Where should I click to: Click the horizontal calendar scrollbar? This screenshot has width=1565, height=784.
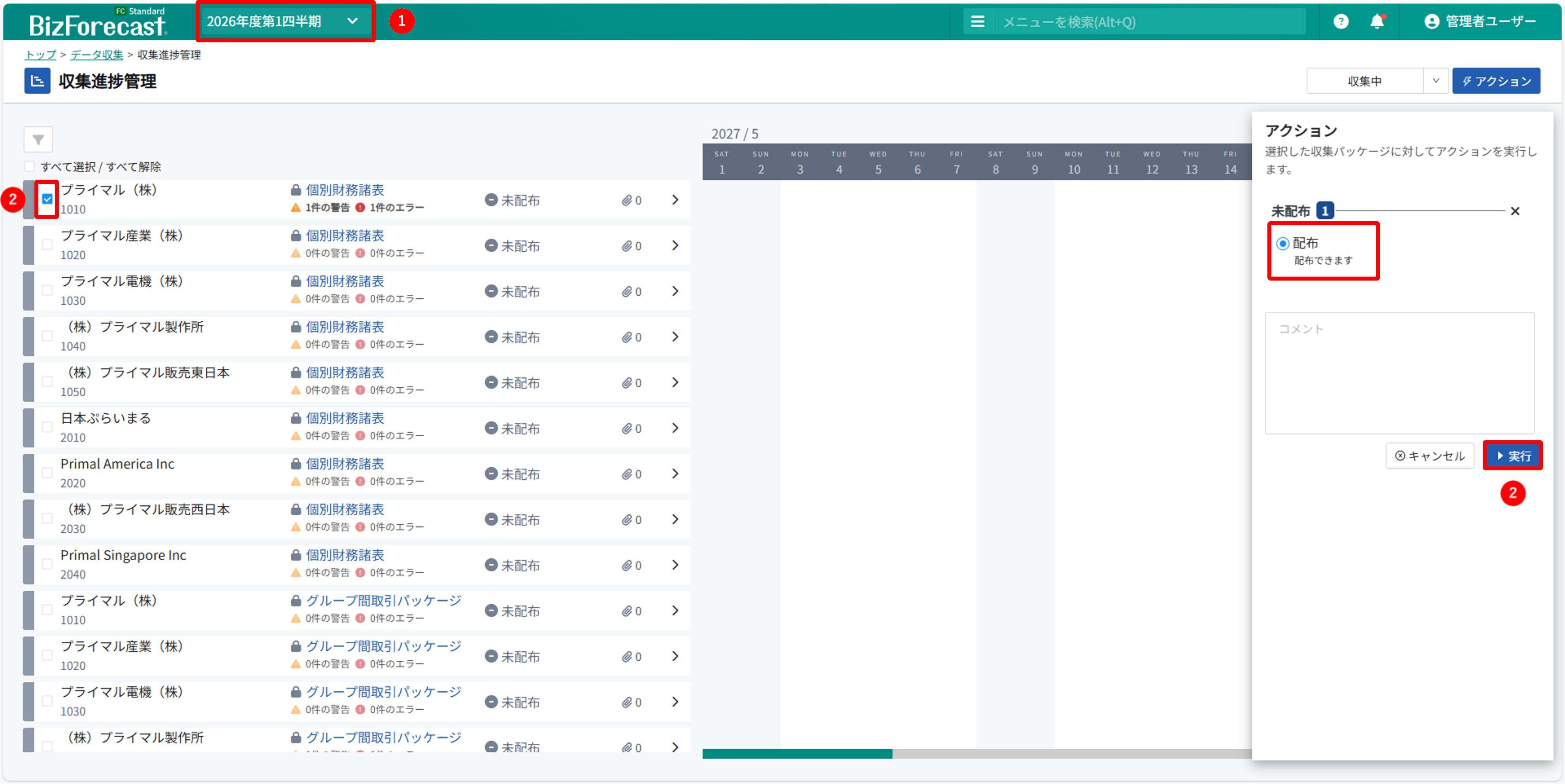[x=797, y=754]
